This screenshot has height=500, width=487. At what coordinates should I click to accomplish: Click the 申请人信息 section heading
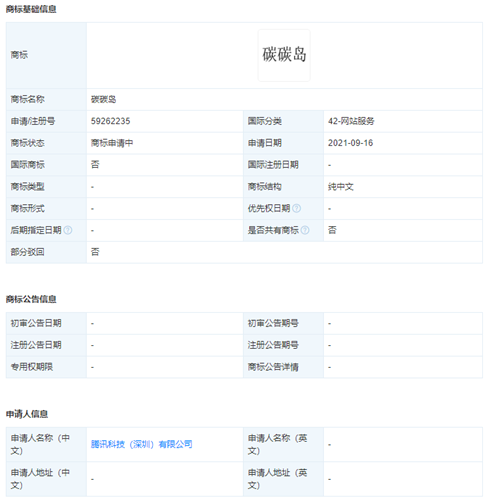point(27,414)
